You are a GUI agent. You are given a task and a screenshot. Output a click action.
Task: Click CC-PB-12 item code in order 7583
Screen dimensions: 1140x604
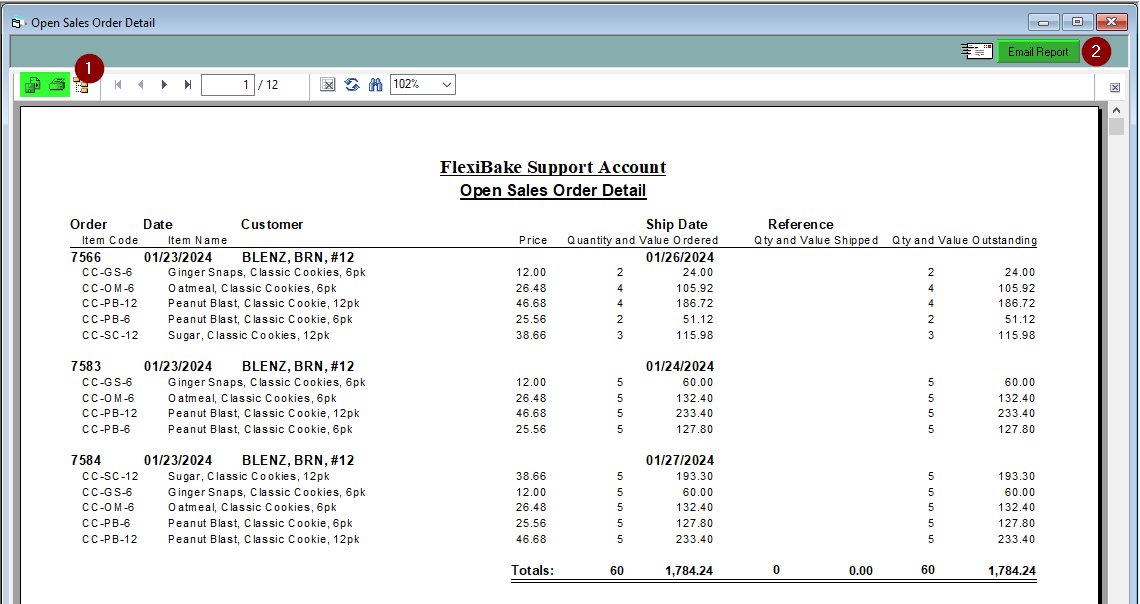coord(110,414)
